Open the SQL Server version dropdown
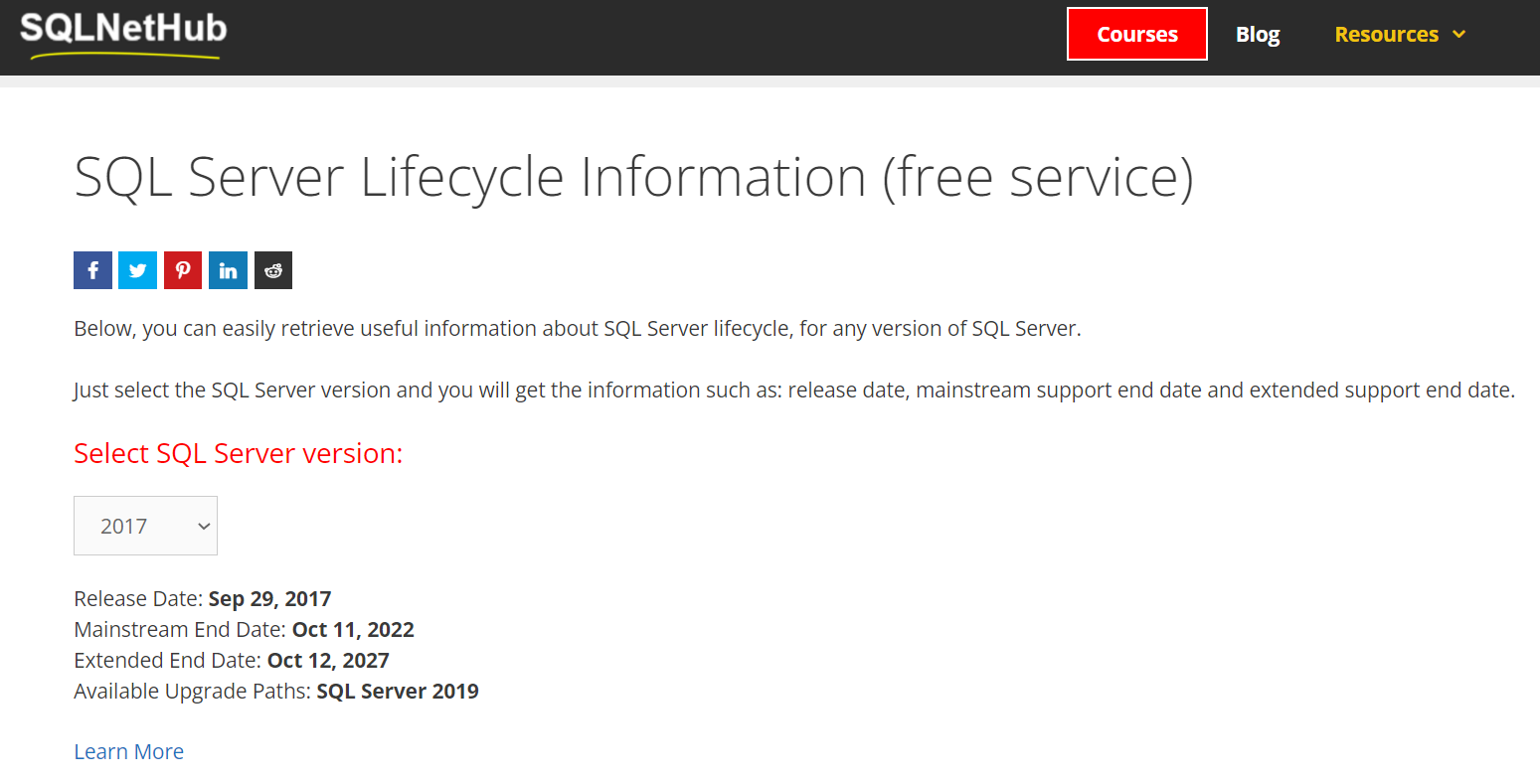Screen dimensions: 1540x784 coord(145,526)
